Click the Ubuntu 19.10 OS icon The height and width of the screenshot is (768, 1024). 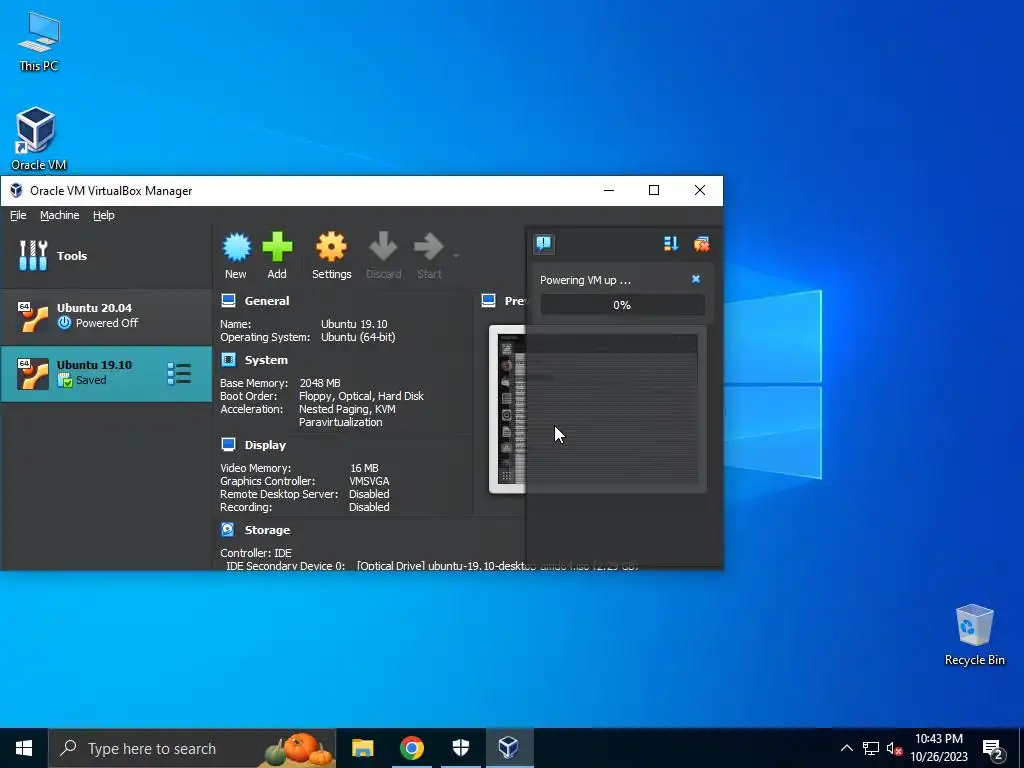[33, 374]
